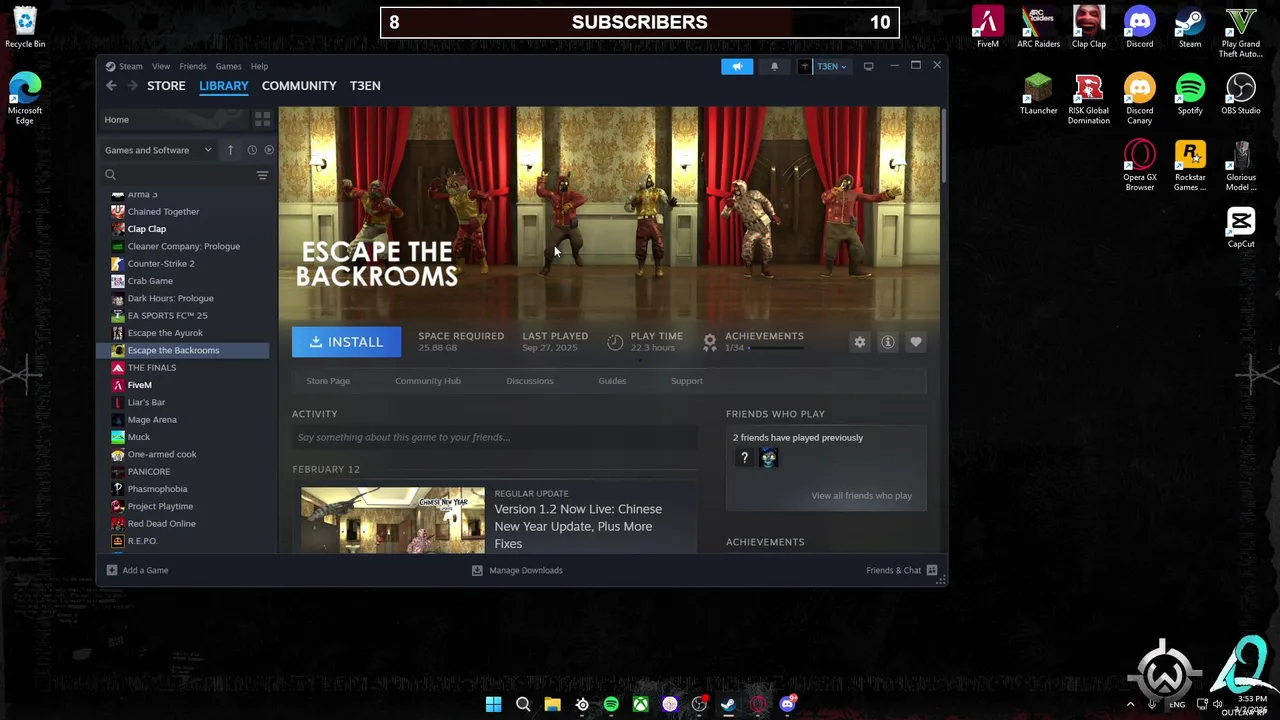Screen dimensions: 1280x720
Task: Open taskbar search magnifier
Action: 523,704
